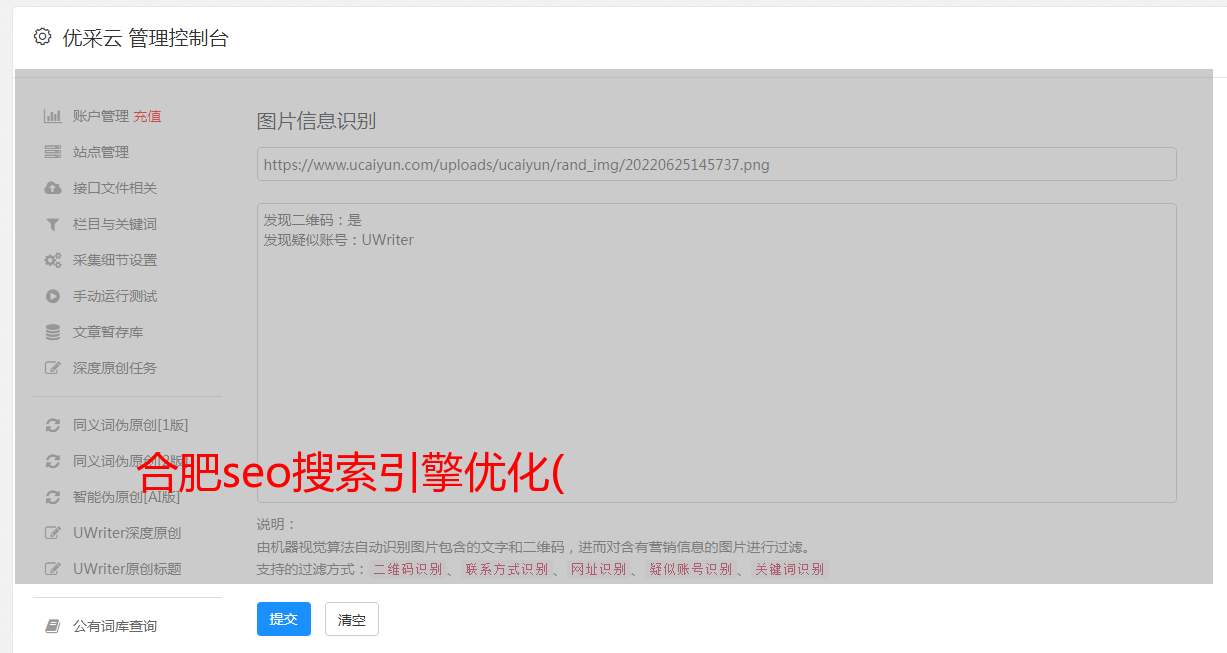Viewport: 1227px width, 653px height.
Task: Focus the image URL input field
Action: pyautogui.click(x=716, y=164)
